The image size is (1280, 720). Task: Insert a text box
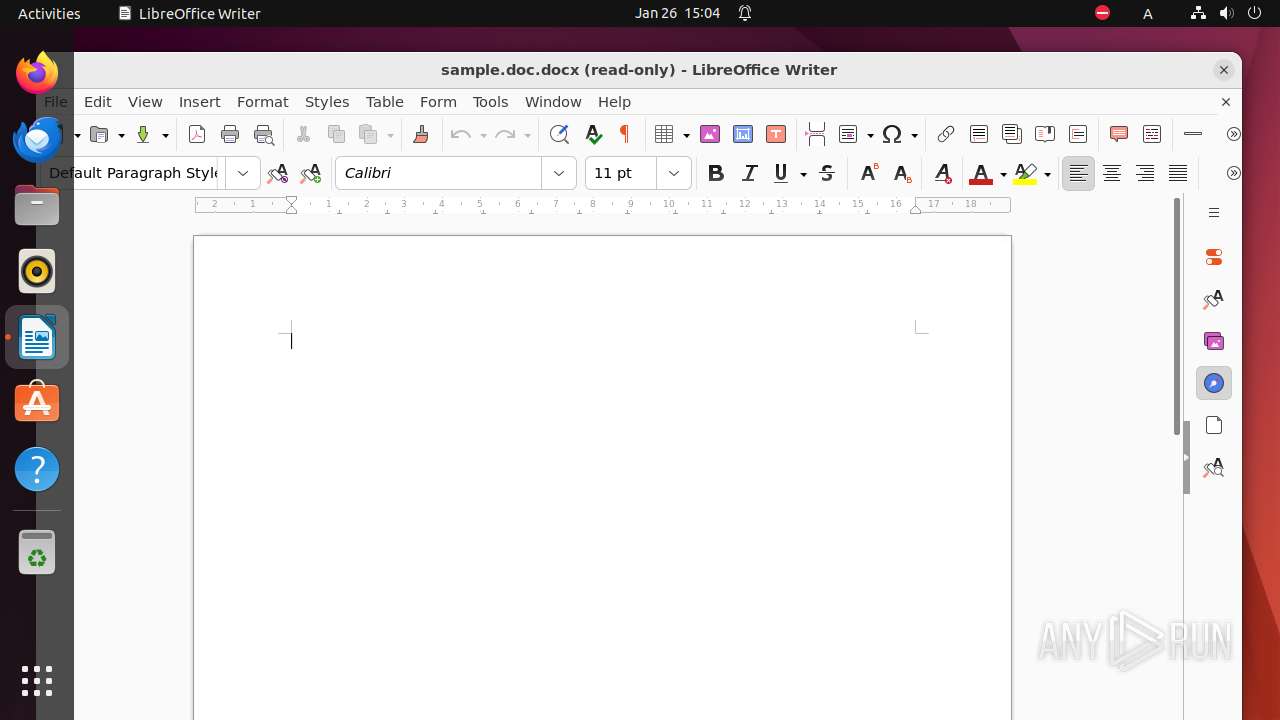(x=776, y=134)
